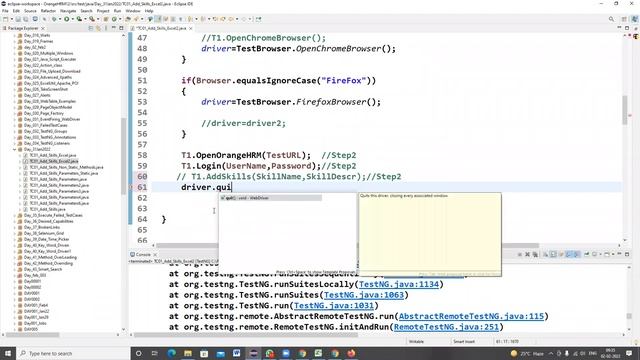Viewport: 640px width, 360px height.
Task: Open the Window menu
Action: point(133,11)
